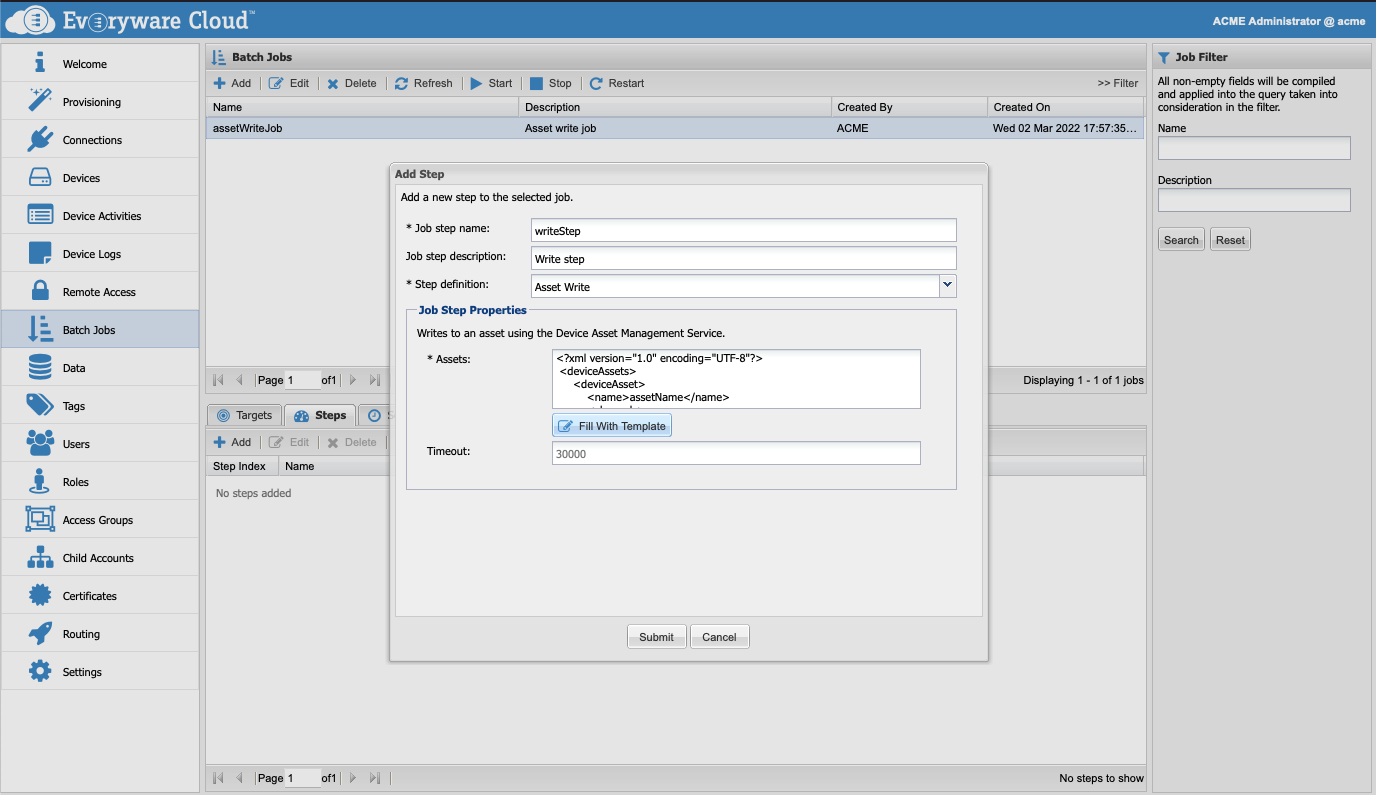
Task: Restart the selected batch job
Action: pyautogui.click(x=617, y=83)
